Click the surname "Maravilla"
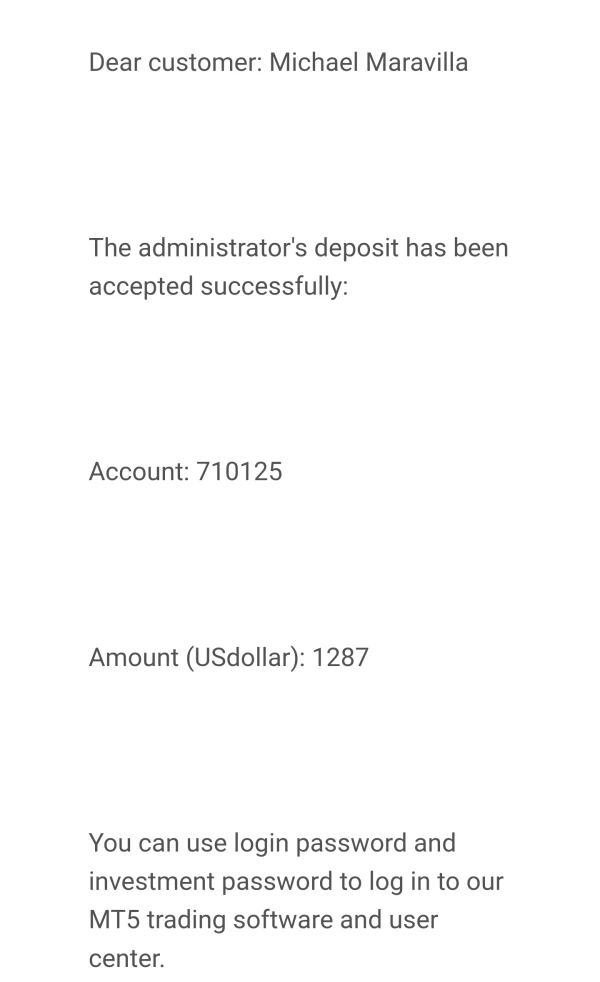Viewport: 600px width, 982px height. (416, 62)
